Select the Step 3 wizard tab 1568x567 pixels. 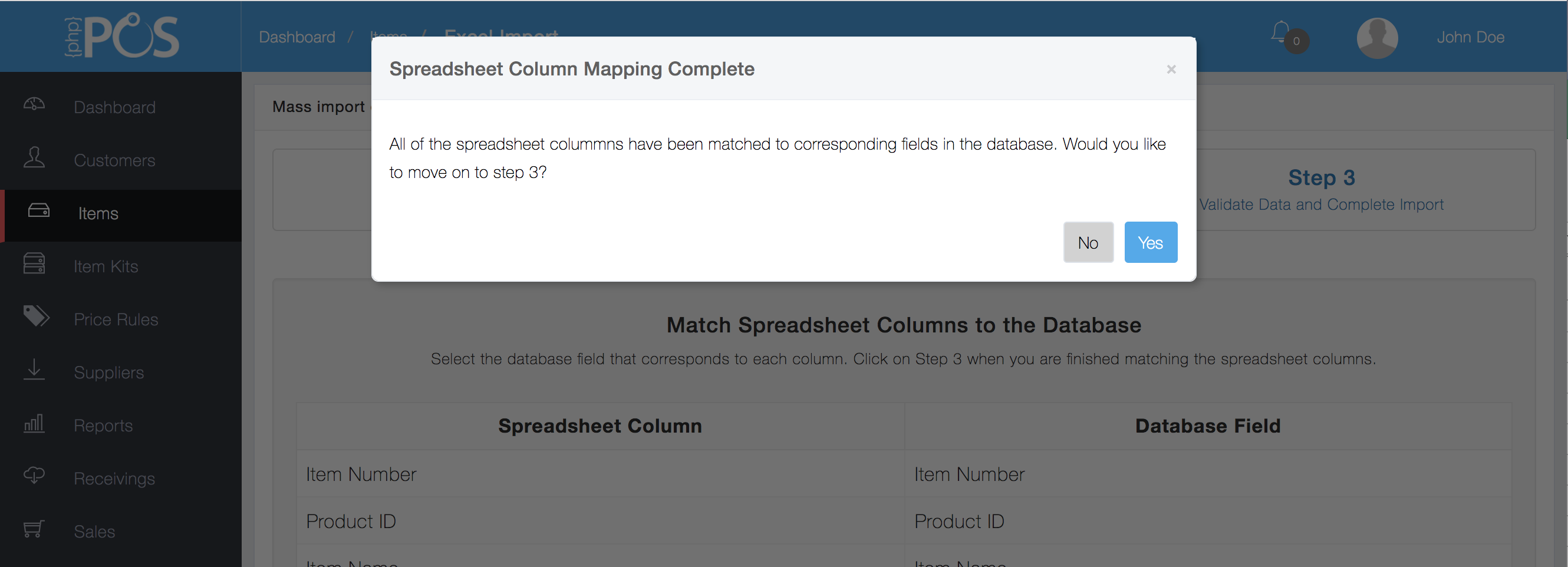click(1321, 189)
